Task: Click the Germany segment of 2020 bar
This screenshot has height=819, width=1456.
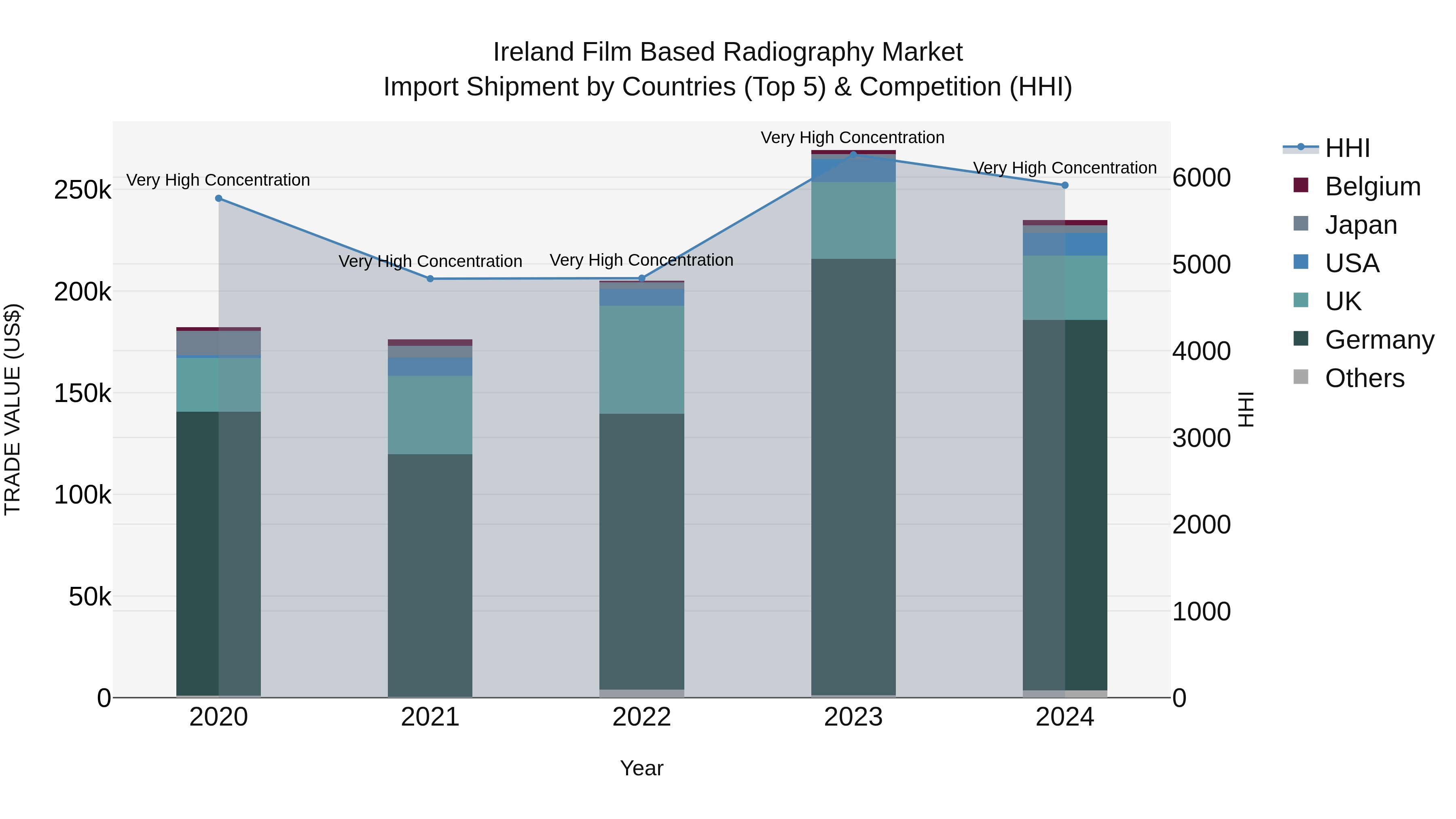Action: pyautogui.click(x=219, y=553)
